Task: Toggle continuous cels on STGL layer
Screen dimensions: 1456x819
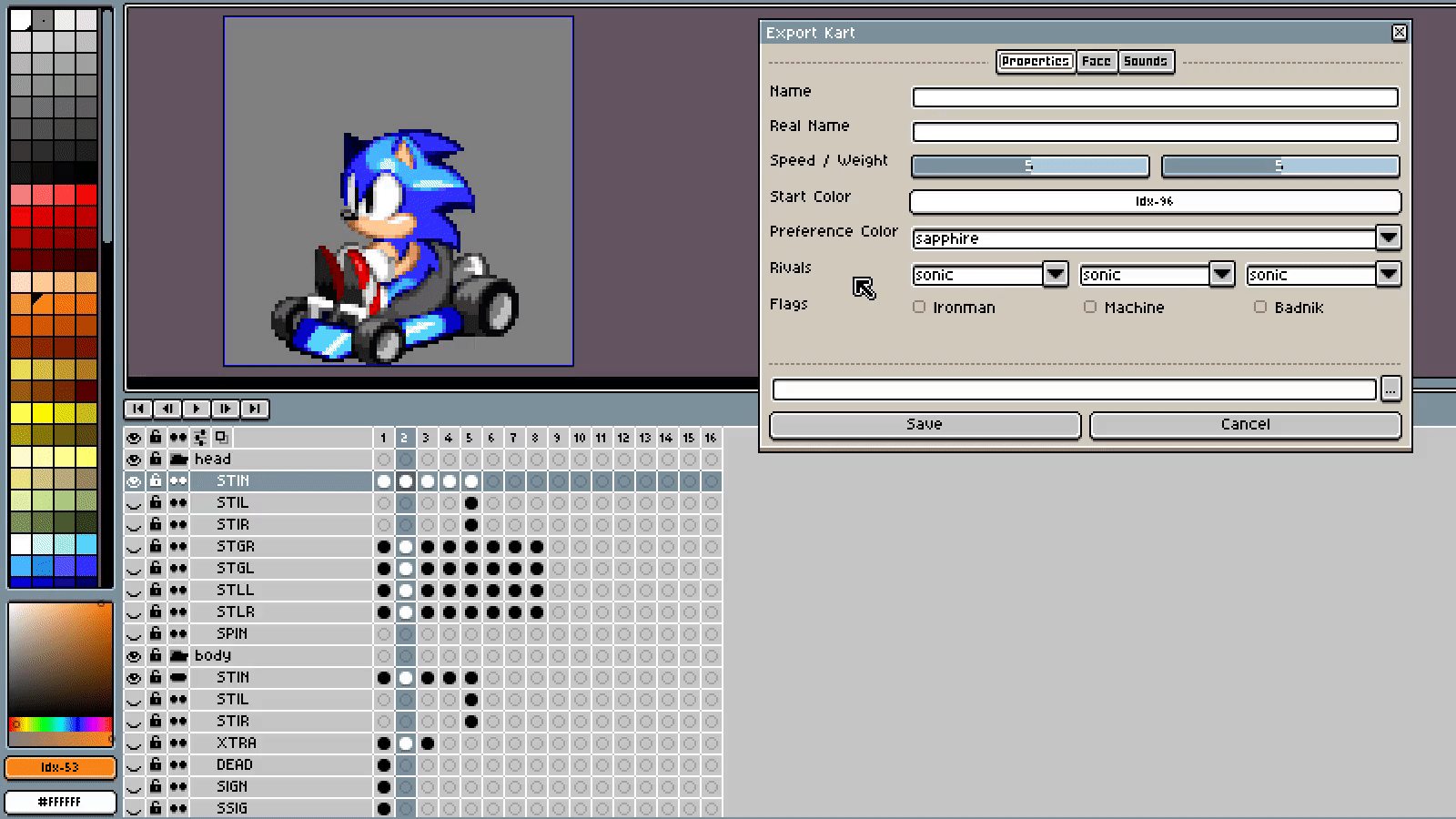Action: 178,569
